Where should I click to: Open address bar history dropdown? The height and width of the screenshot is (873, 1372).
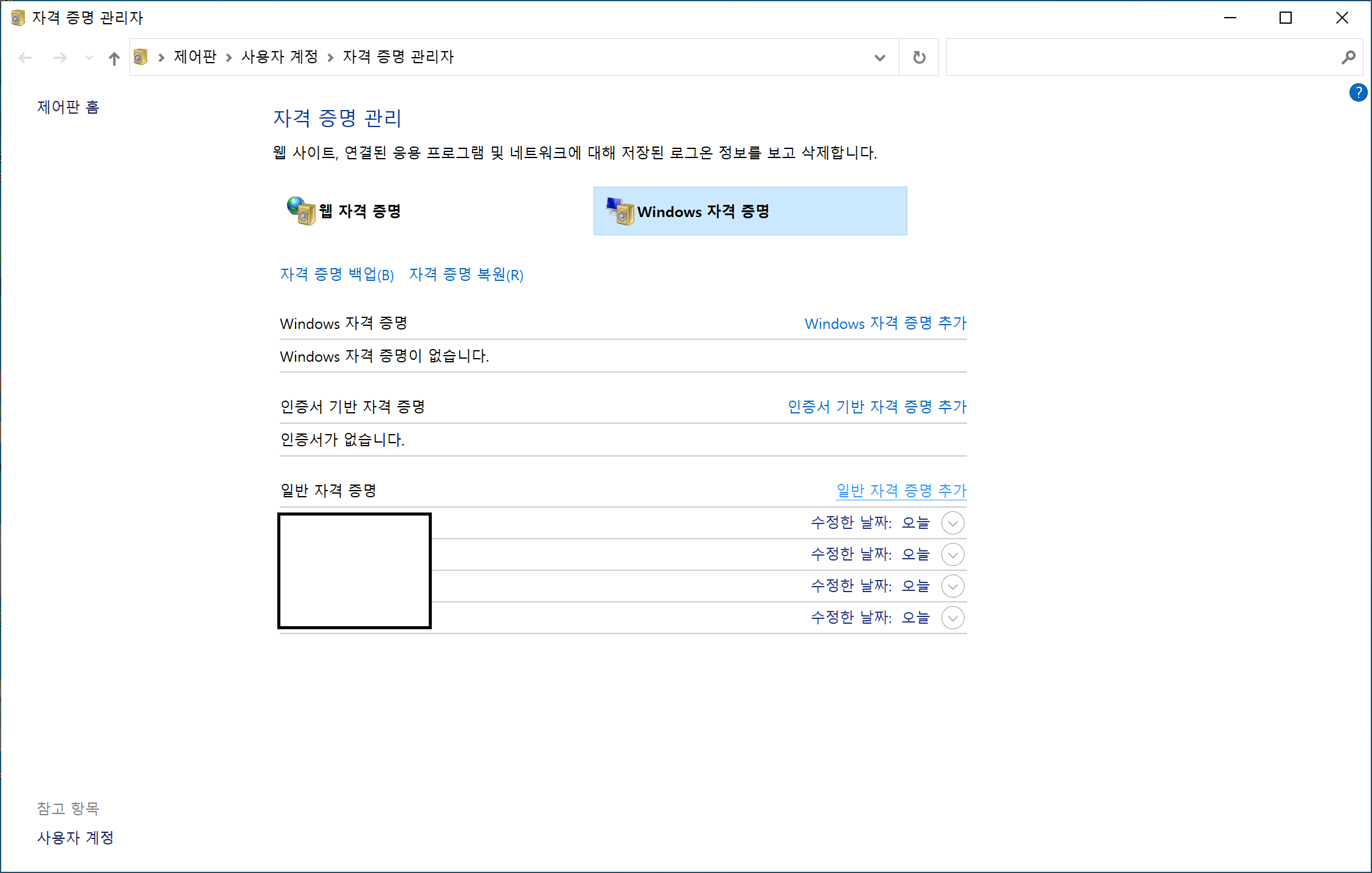click(x=879, y=58)
